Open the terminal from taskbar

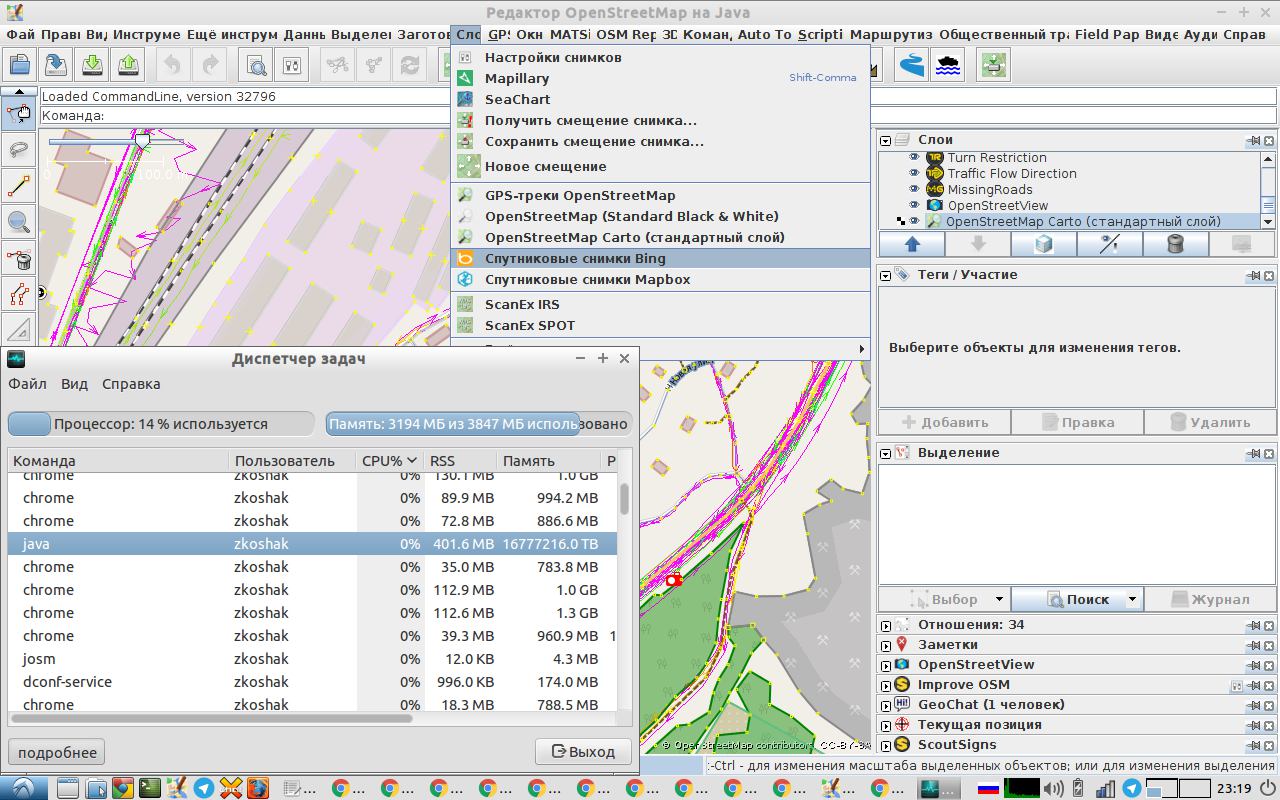[x=149, y=788]
